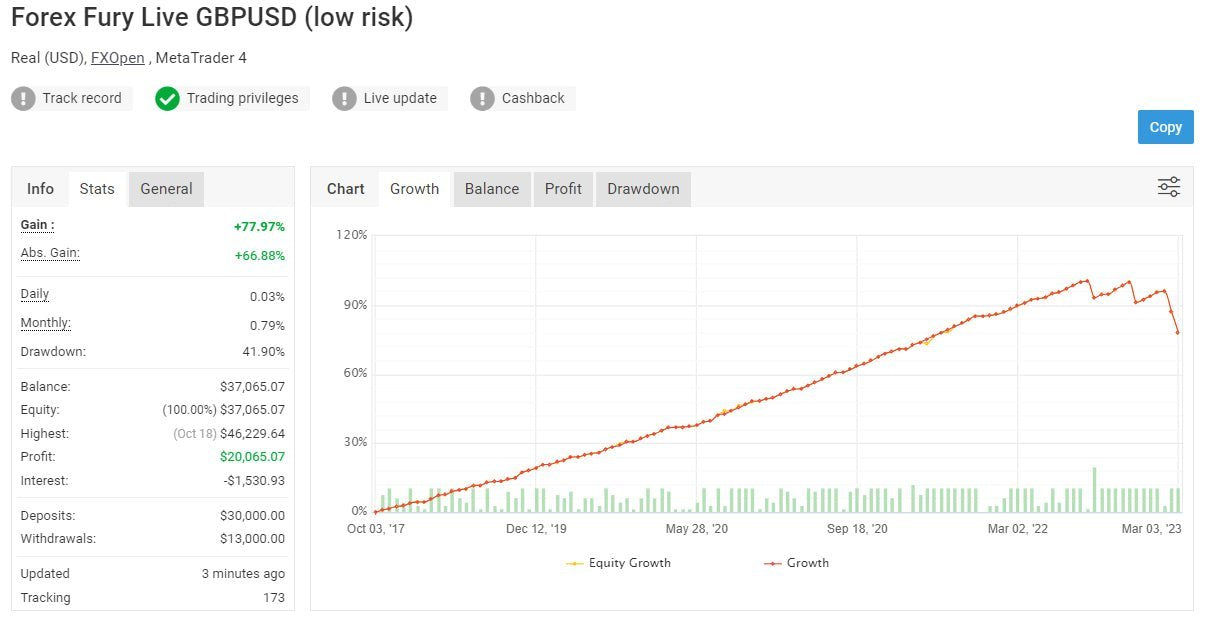
Task: Click the Track record status icon
Action: pos(24,98)
